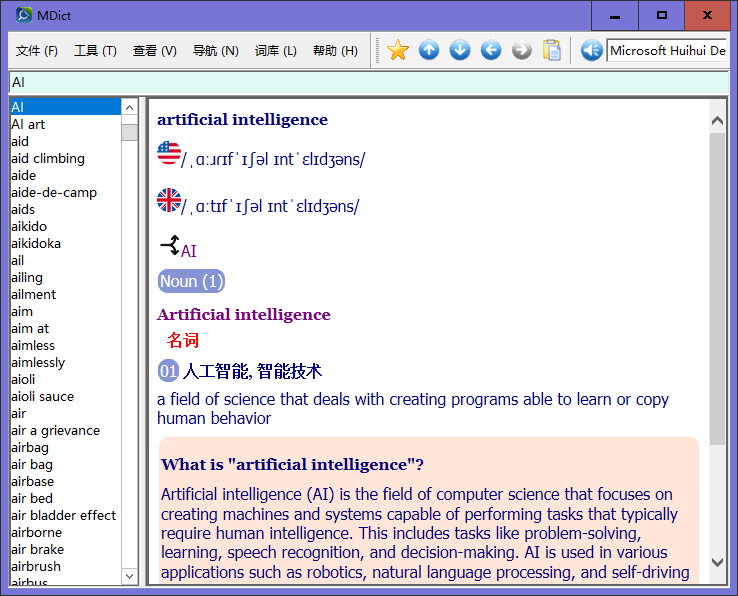Select 'airbase' in word list
738x596 pixels.
pos(65,481)
